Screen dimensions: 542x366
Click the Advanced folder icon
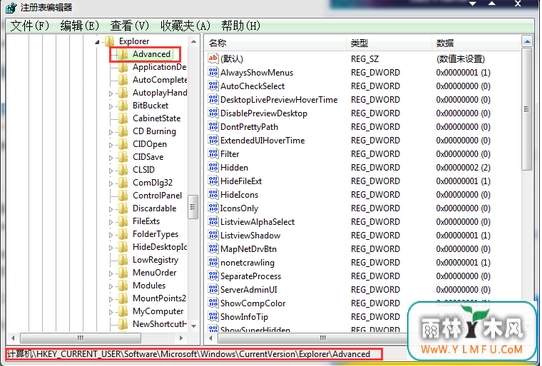[x=123, y=54]
